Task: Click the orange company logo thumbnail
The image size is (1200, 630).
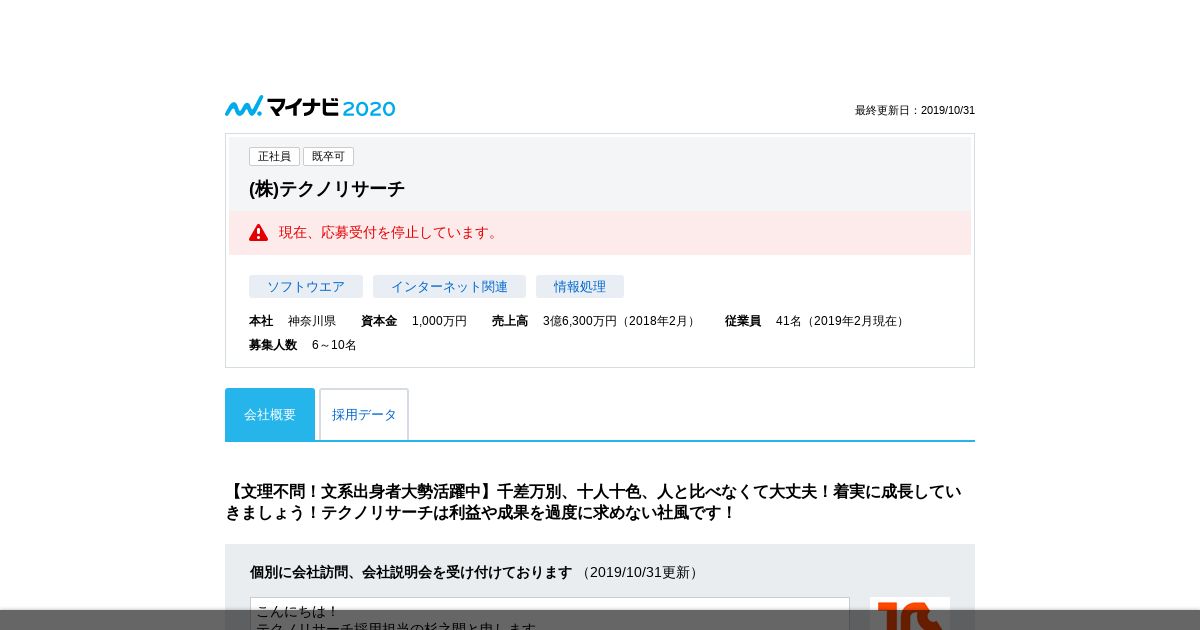Action: pos(910,613)
